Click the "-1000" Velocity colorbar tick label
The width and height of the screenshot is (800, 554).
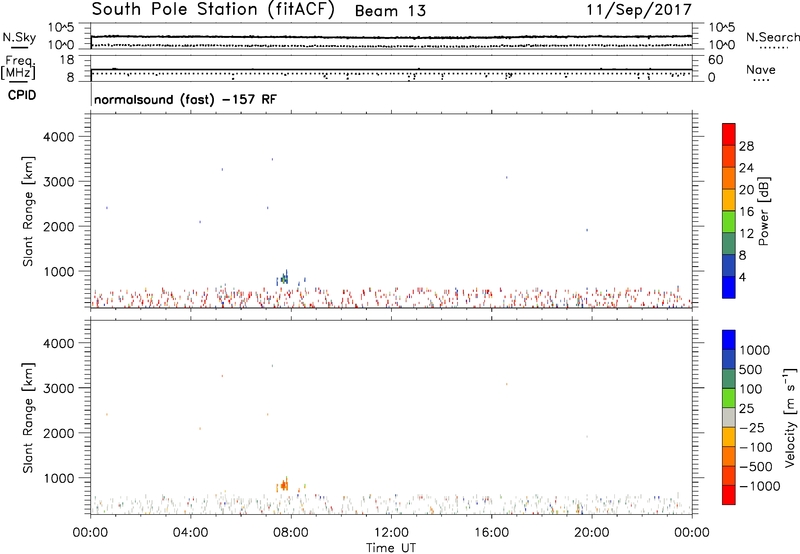[760, 486]
